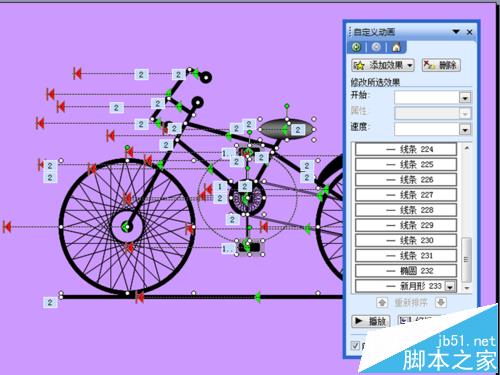Select animation entry 线条 227
The width and height of the screenshot is (500, 375).
406,195
